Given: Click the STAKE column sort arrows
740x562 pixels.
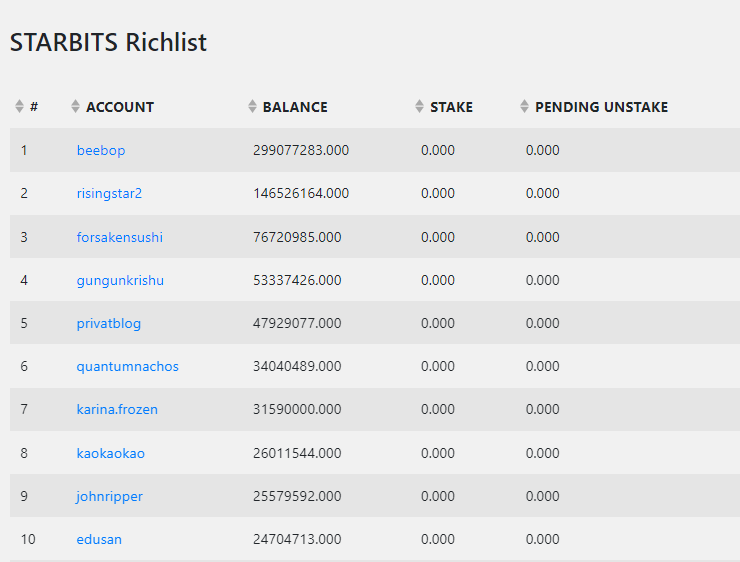Looking at the screenshot, I should pyautogui.click(x=420, y=106).
